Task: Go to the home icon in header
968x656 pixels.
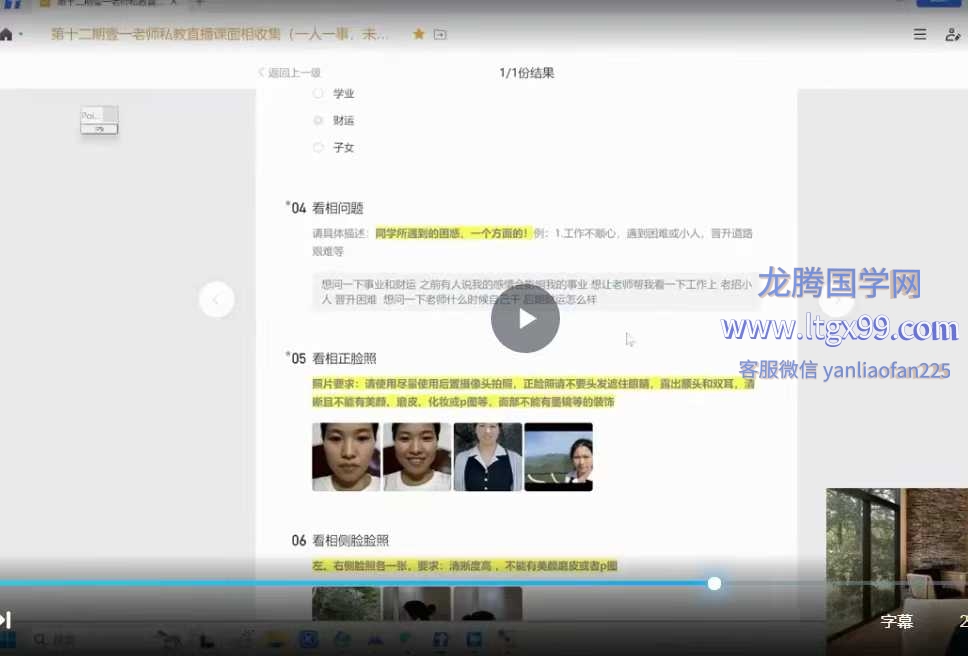Action: pyautogui.click(x=6, y=35)
